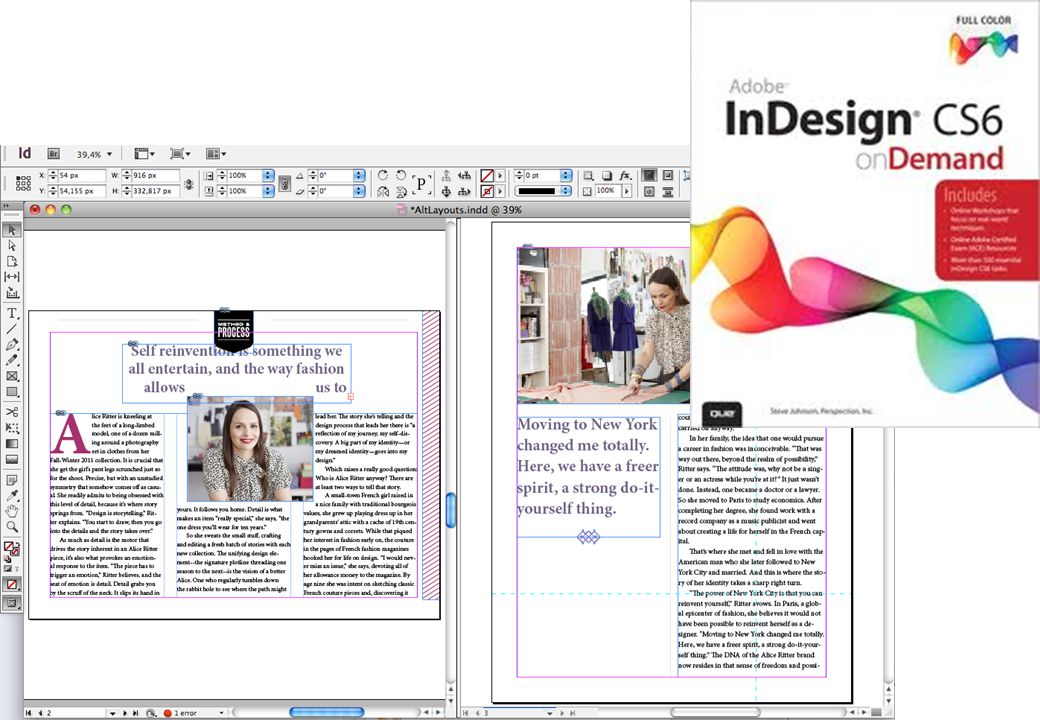Select the Line tool
The height and width of the screenshot is (720, 1040).
tap(12, 329)
